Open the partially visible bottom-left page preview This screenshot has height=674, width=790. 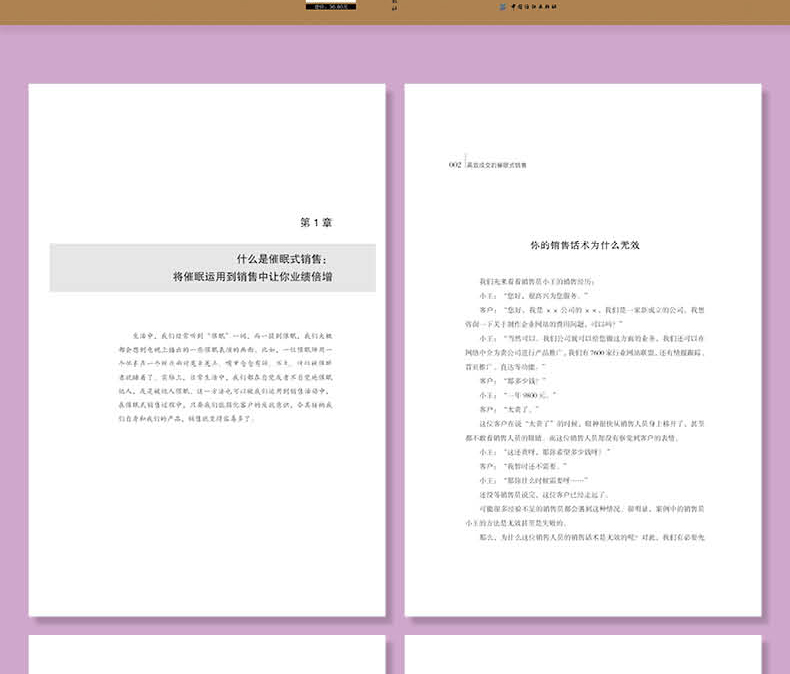(x=207, y=655)
